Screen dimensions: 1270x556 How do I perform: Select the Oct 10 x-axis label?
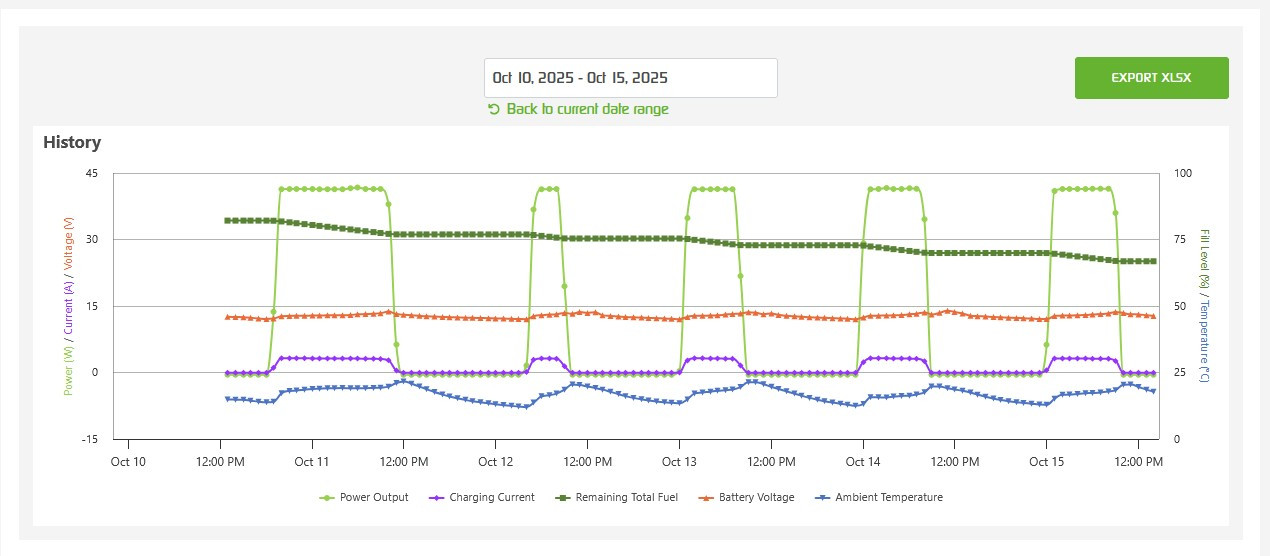point(128,462)
